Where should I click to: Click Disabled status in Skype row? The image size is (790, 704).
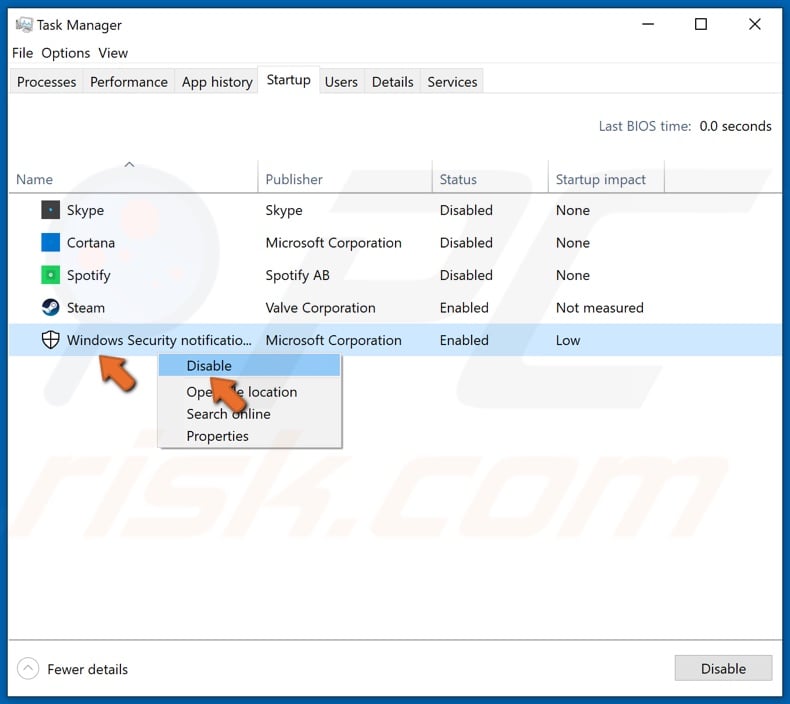point(466,210)
